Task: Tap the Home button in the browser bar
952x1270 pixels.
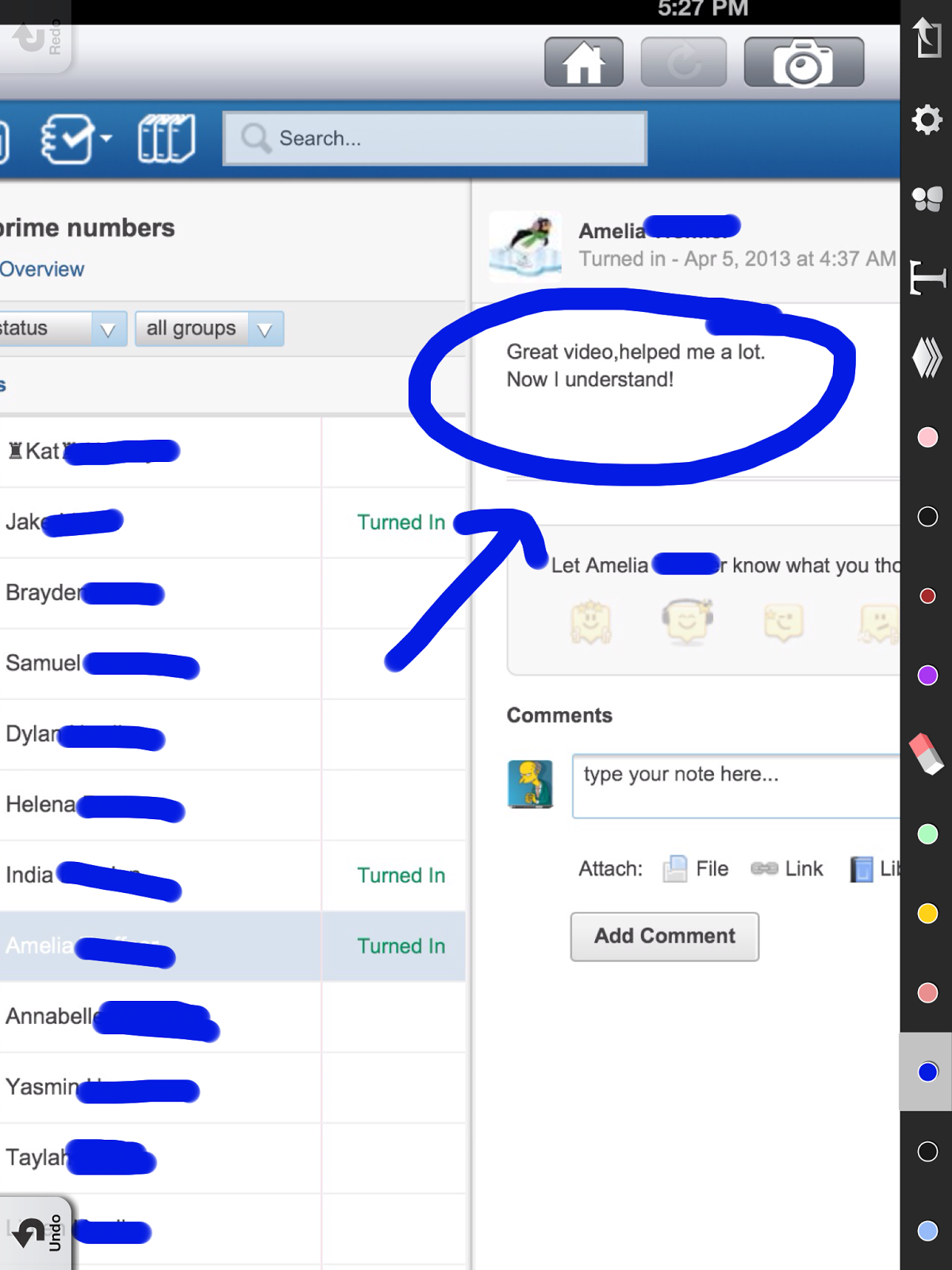Action: pos(584,62)
